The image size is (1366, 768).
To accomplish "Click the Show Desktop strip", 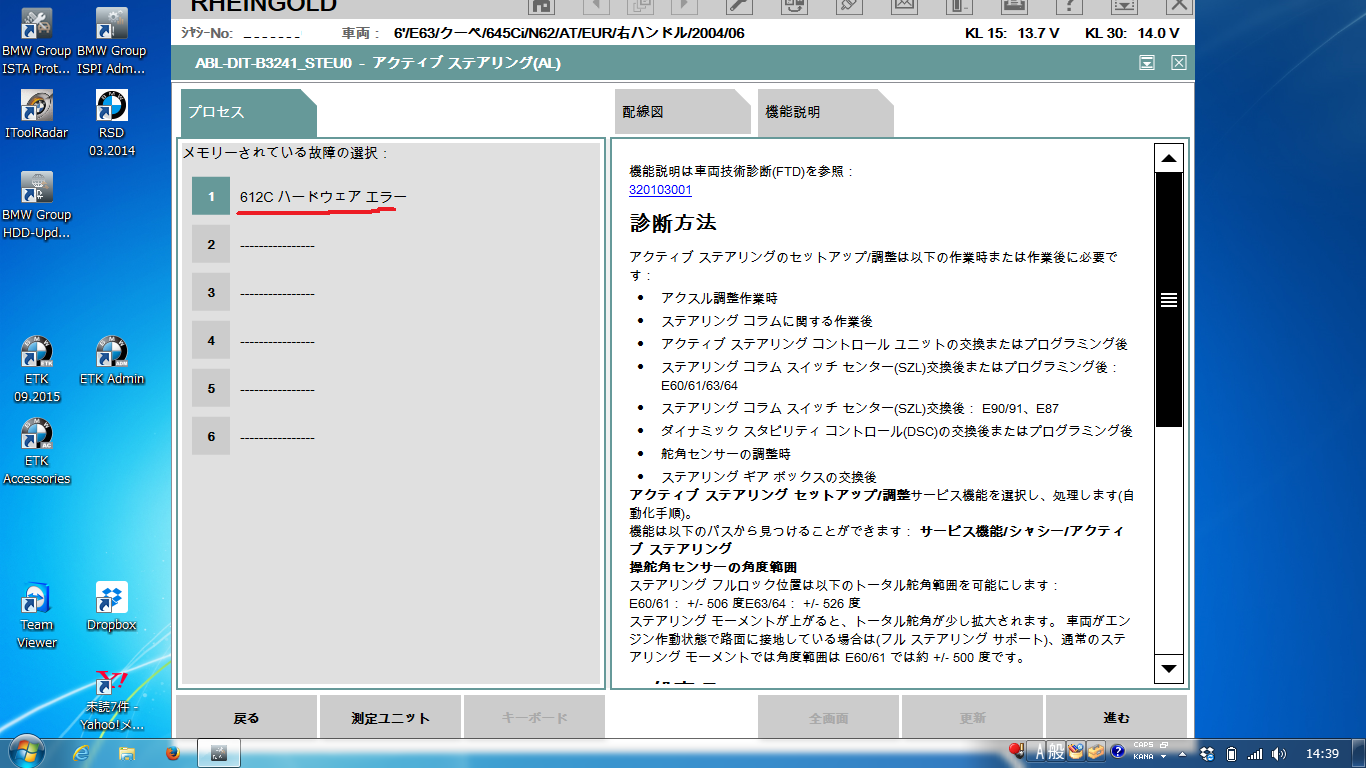I will pyautogui.click(x=1359, y=753).
